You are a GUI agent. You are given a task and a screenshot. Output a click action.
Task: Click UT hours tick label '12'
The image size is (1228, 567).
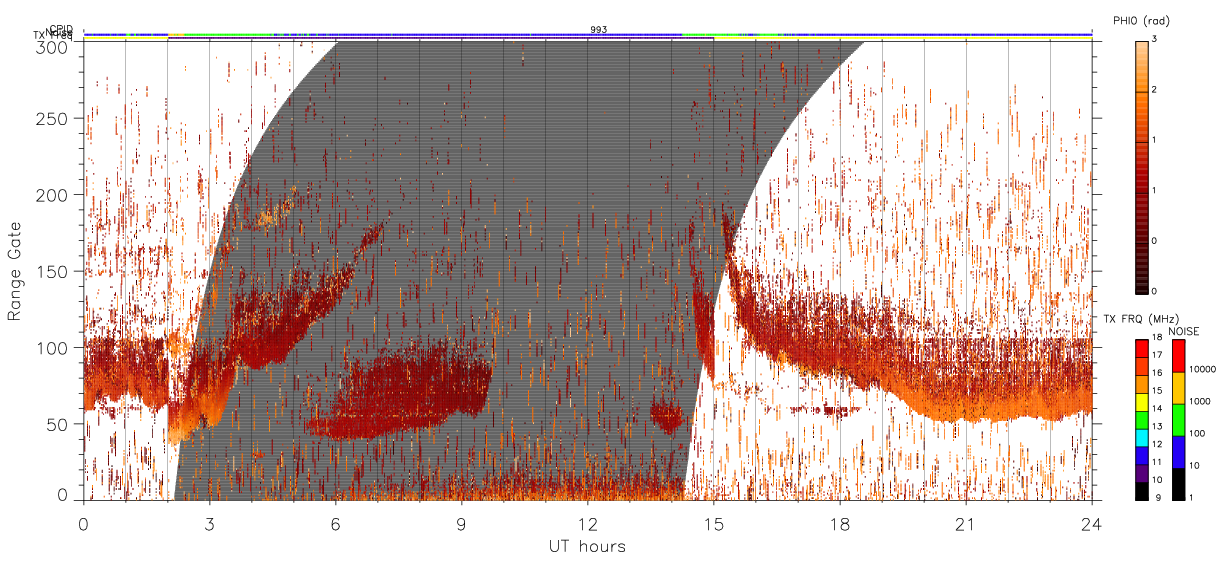(588, 525)
